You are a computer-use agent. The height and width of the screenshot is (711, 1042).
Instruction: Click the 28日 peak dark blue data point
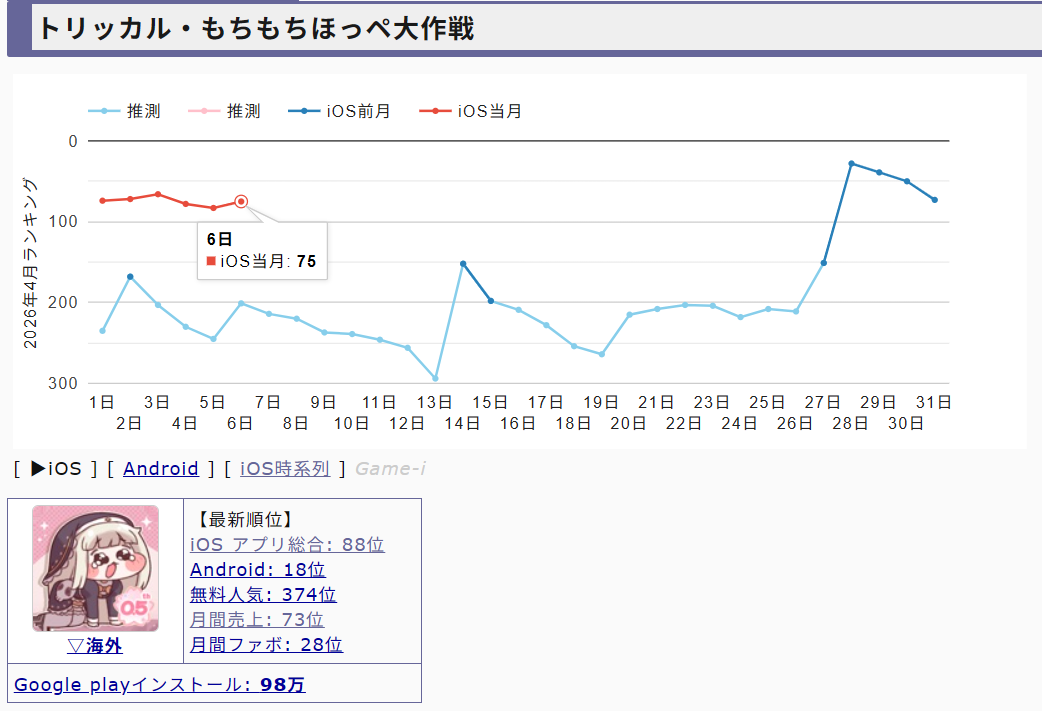pyautogui.click(x=851, y=163)
